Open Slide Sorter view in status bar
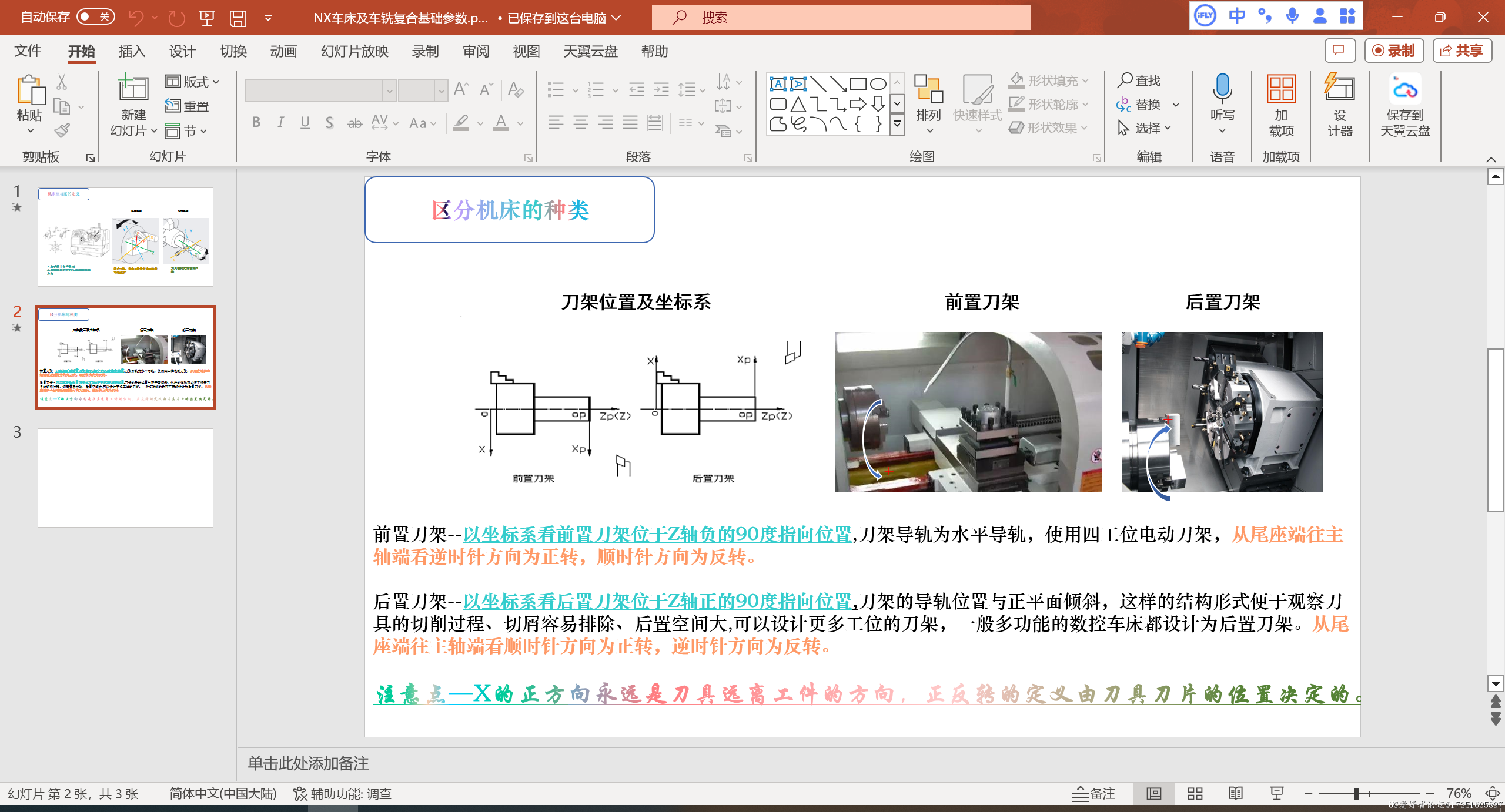The height and width of the screenshot is (812, 1505). [1195, 794]
